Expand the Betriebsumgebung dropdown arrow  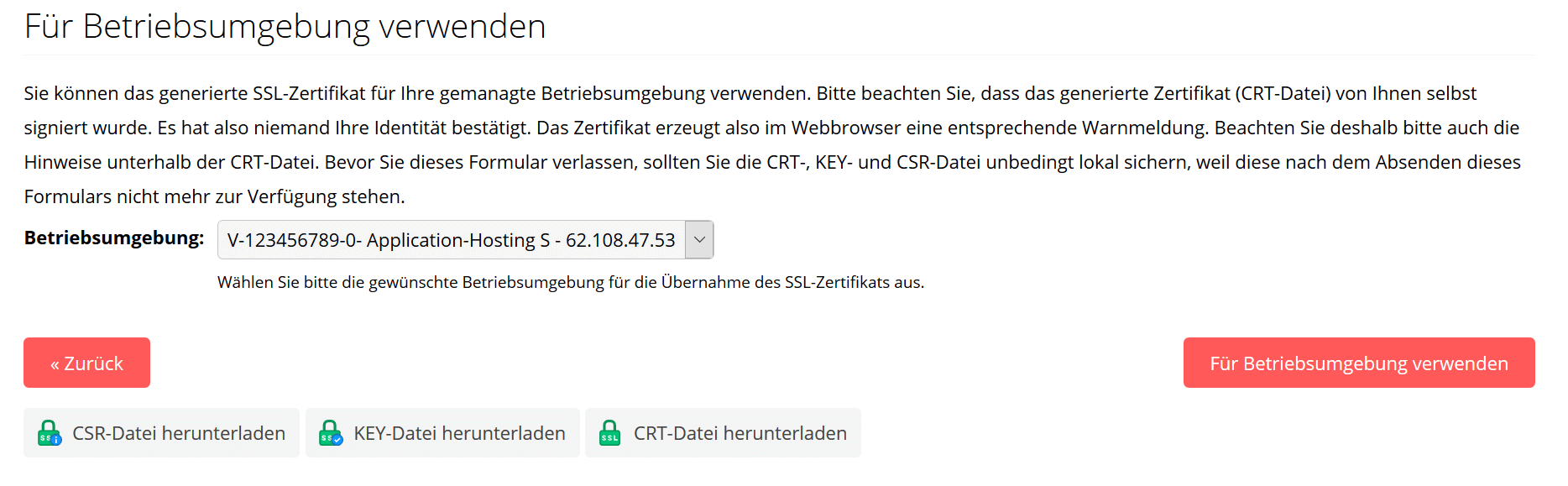point(699,240)
